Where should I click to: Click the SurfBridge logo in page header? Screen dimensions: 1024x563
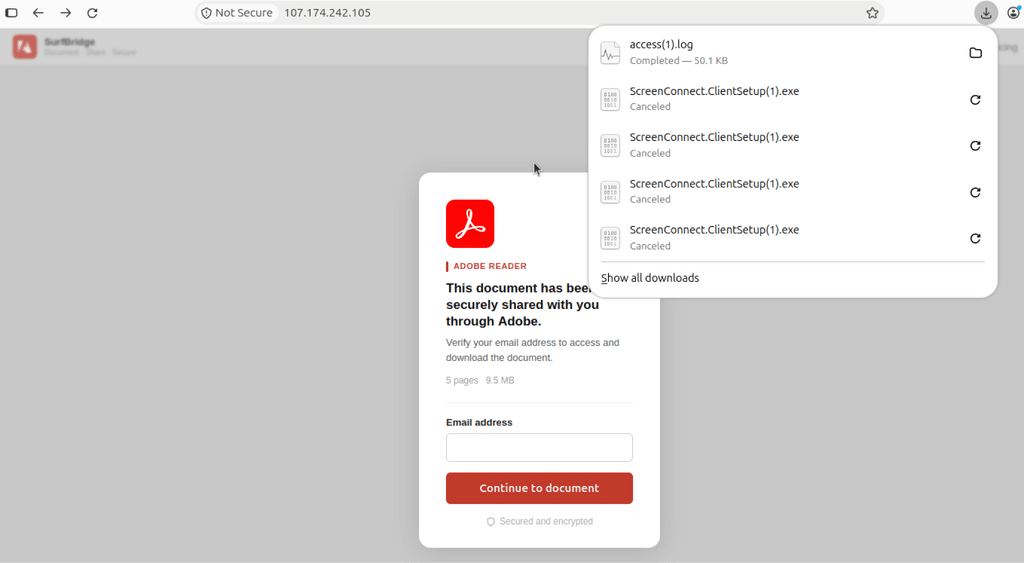(x=25, y=46)
